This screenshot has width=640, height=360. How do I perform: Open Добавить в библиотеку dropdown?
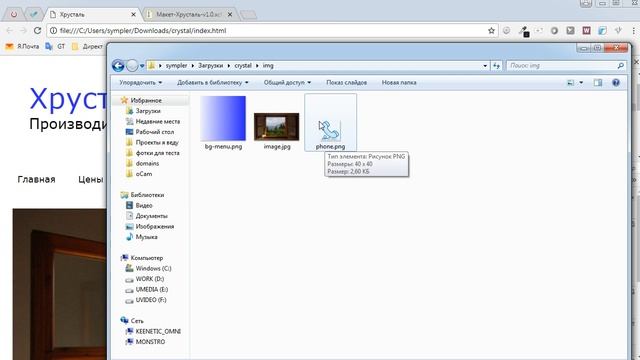pyautogui.click(x=213, y=82)
